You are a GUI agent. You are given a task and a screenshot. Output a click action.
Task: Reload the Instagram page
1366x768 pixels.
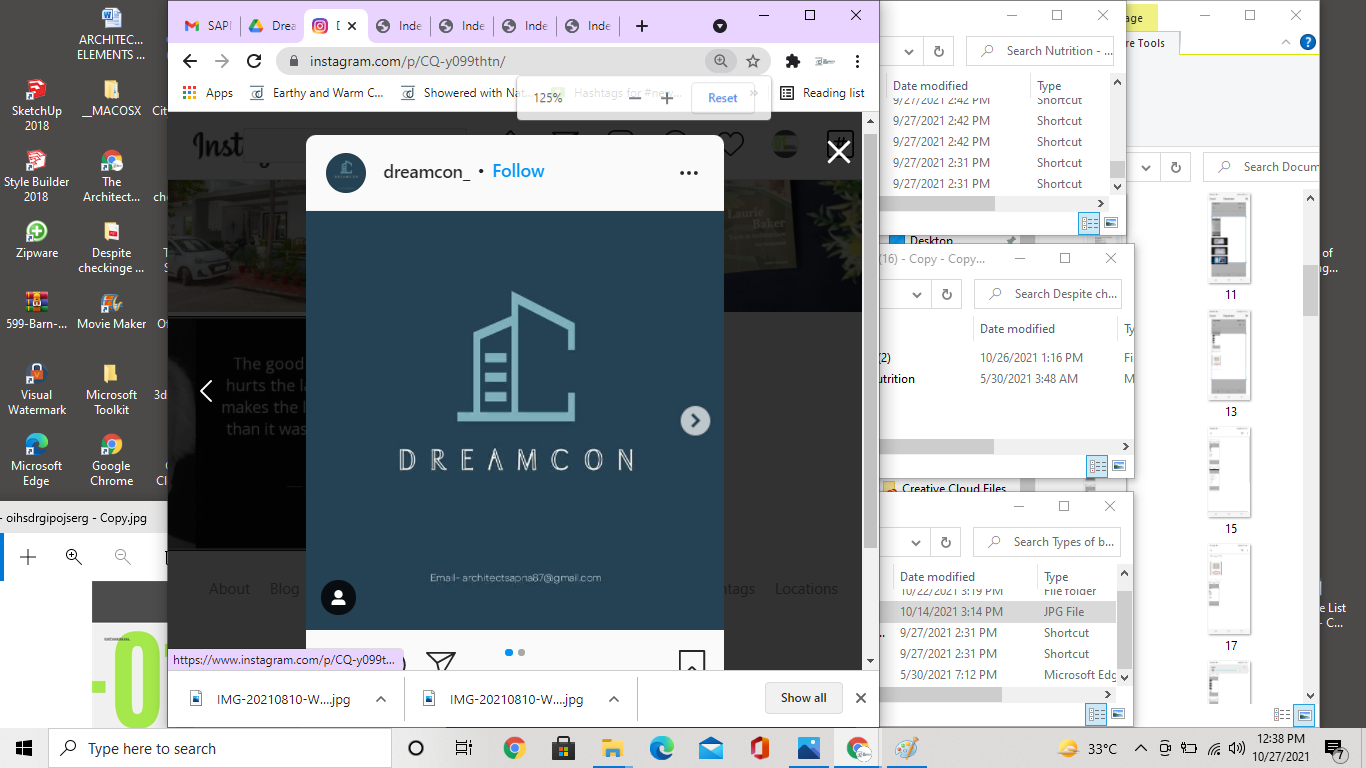point(254,61)
